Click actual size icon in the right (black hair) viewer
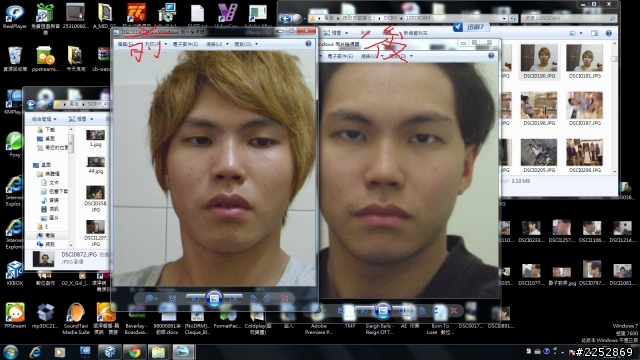Image resolution: width=640 pixels, height=360 pixels. 341,311
